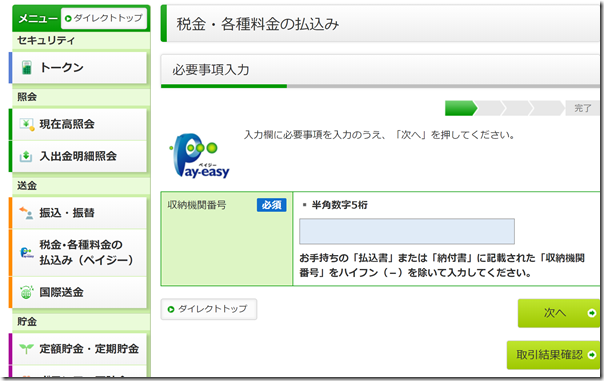
Task: Click the arrow icon on the 次へ button
Action: click(x=592, y=313)
